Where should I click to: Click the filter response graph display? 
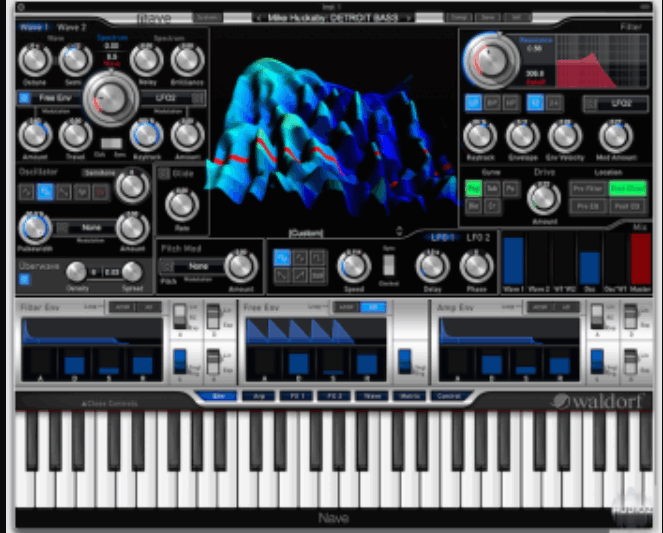[603, 61]
